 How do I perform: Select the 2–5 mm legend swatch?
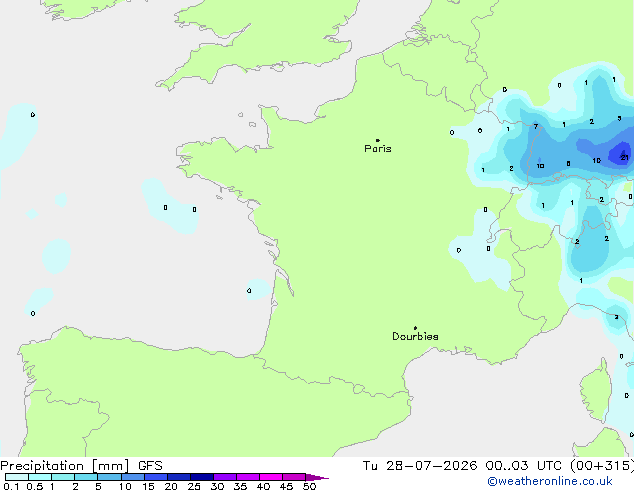(x=86, y=477)
